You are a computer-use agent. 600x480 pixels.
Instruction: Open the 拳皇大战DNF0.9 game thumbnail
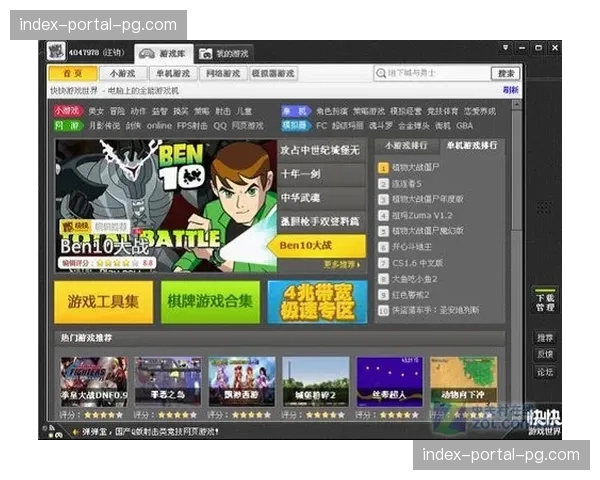(x=94, y=382)
